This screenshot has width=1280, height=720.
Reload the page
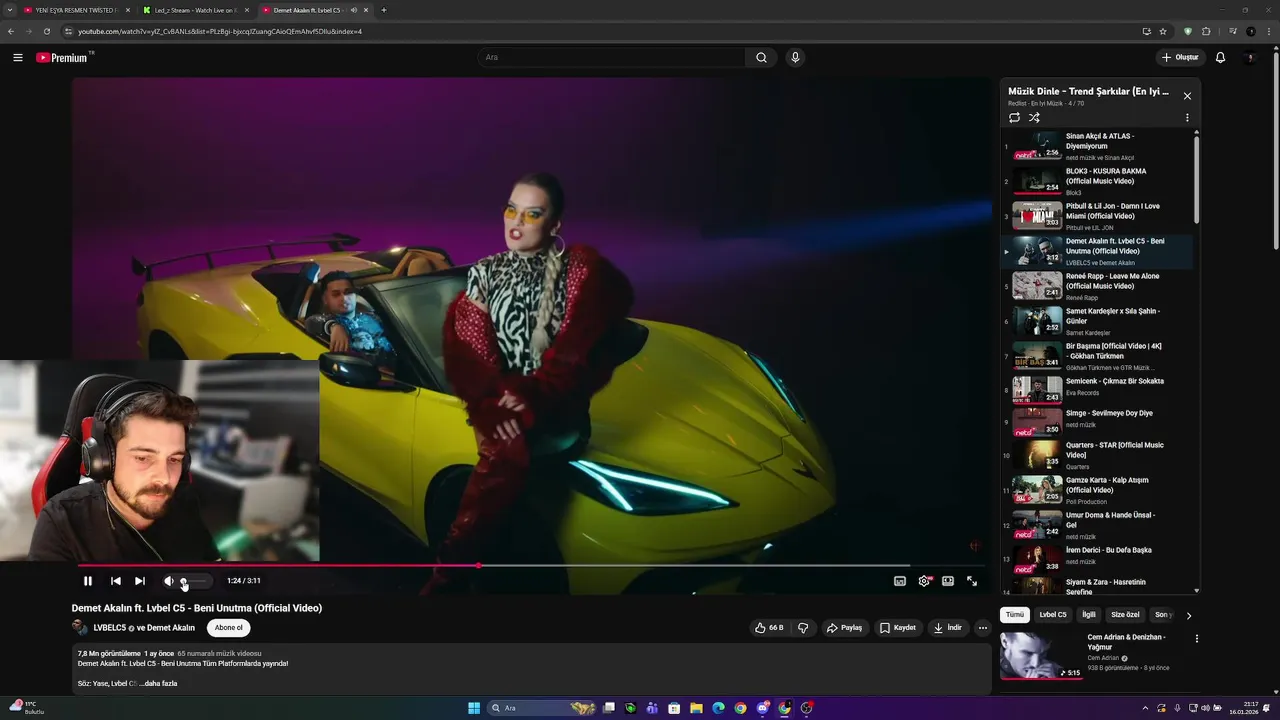(46, 31)
